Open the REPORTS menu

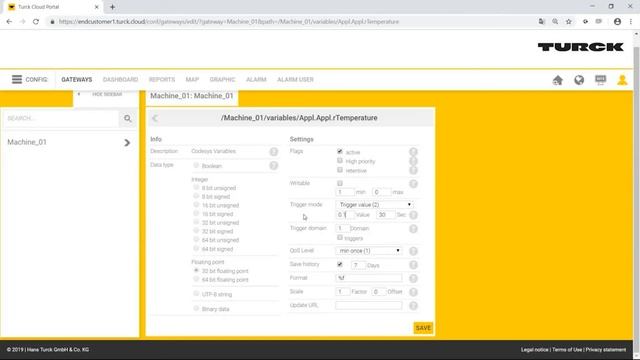coord(162,80)
